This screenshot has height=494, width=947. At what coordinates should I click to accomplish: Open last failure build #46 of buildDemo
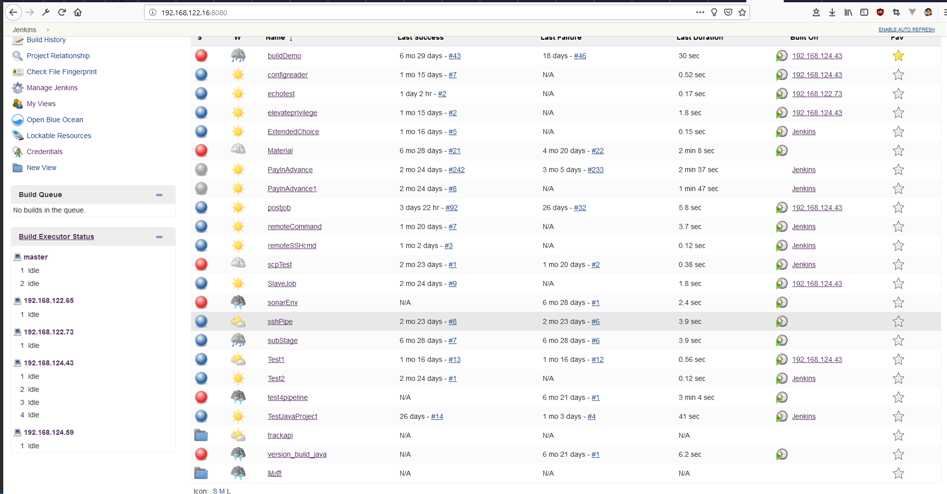[x=580, y=56]
